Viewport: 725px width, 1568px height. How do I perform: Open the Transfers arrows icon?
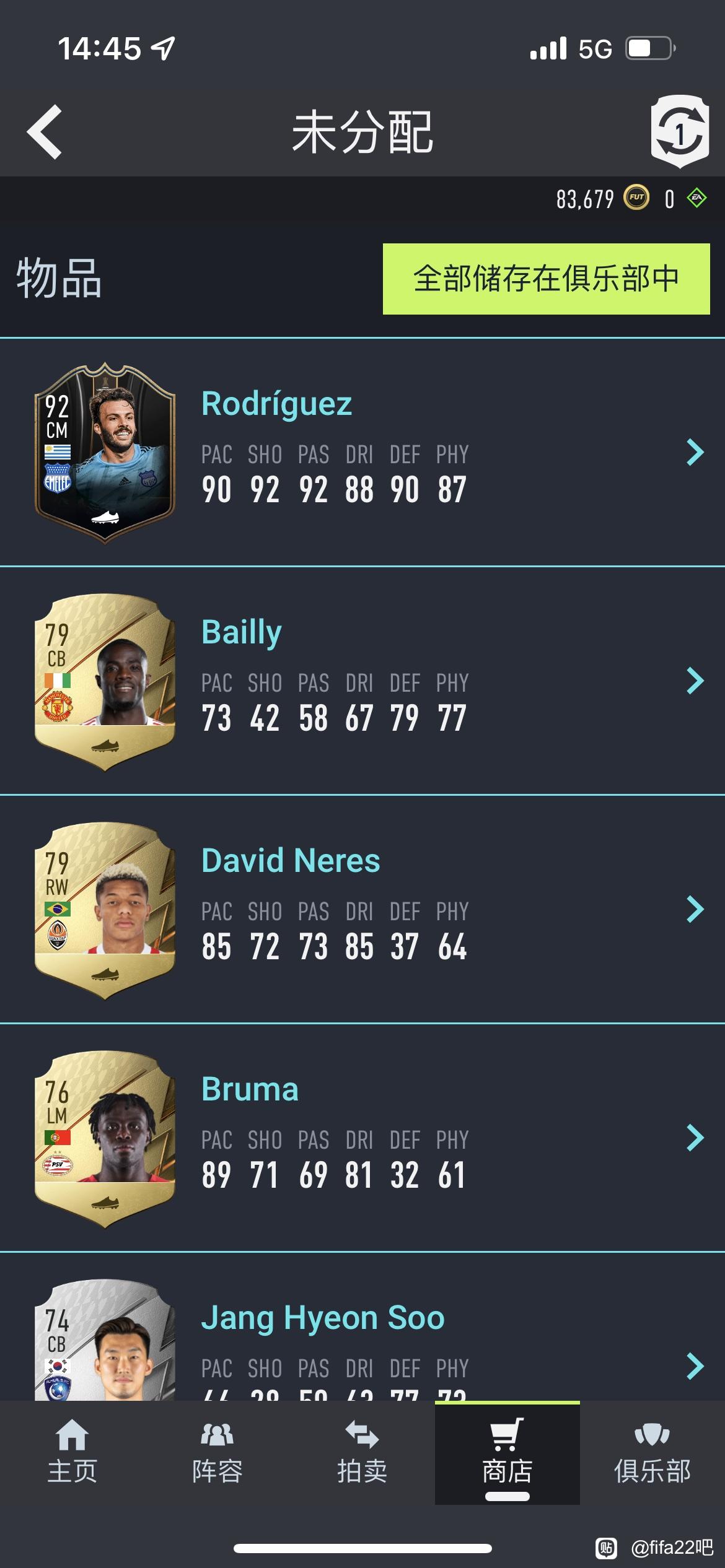point(362,1435)
